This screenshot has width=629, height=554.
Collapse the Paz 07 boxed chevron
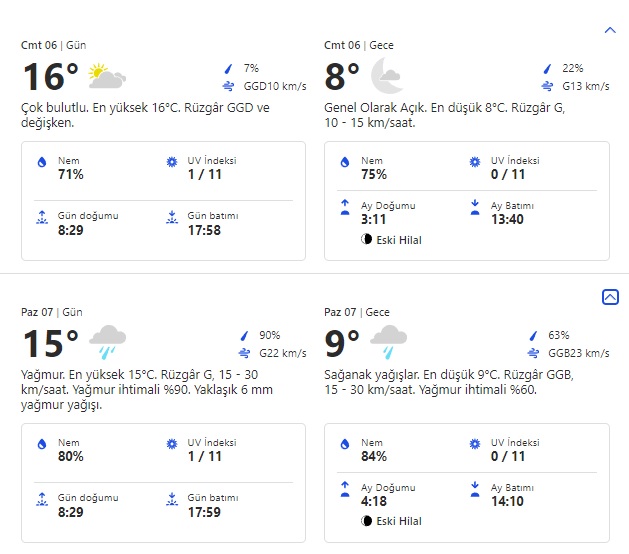point(610,297)
